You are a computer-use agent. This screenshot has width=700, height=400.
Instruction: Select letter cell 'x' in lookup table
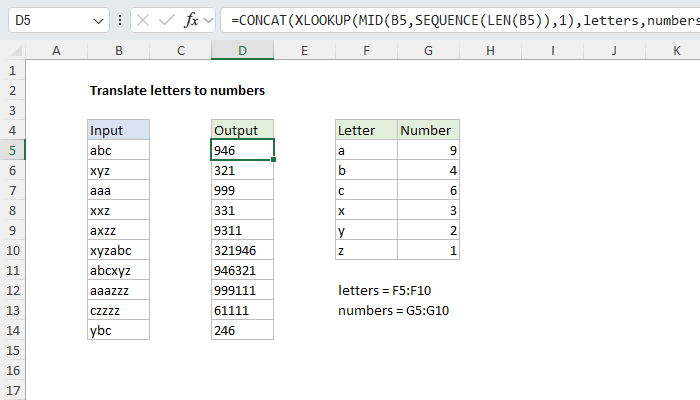pos(367,210)
